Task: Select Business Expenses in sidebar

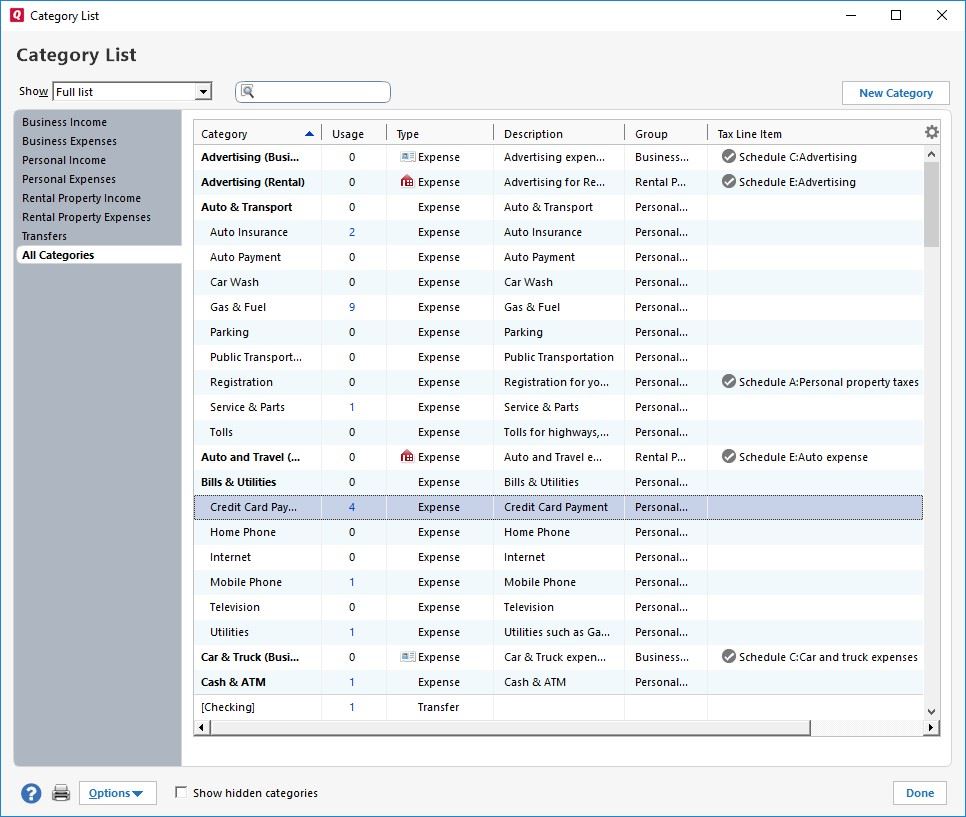Action: [69, 141]
